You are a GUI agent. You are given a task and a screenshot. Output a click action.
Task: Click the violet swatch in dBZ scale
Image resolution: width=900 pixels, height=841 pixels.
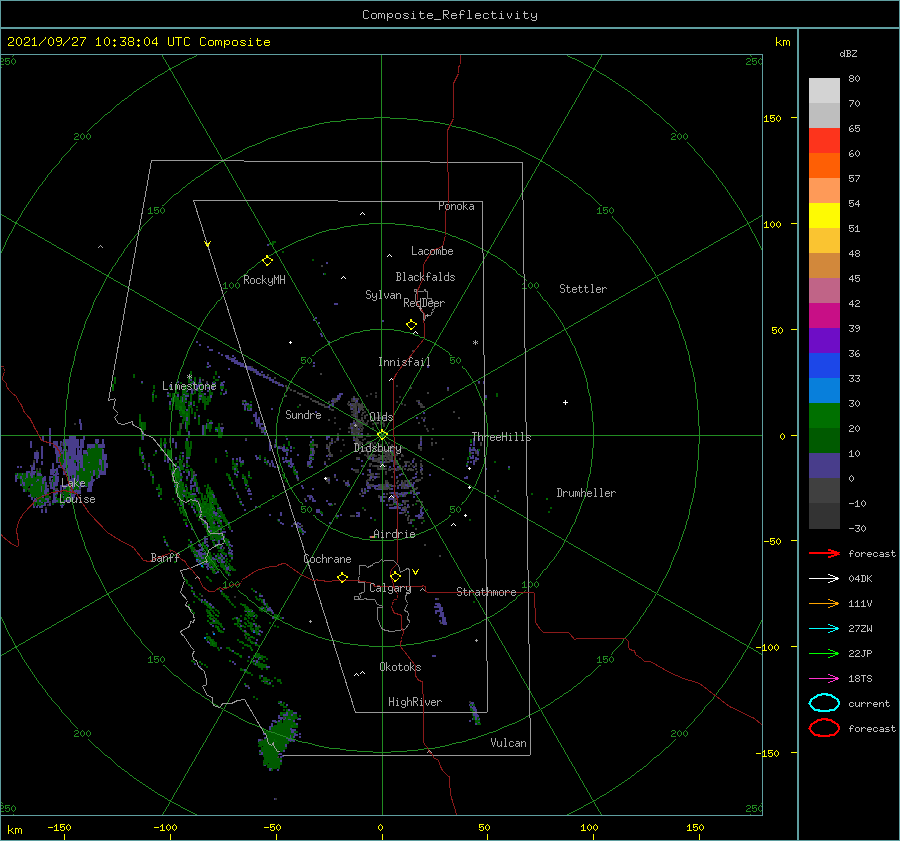[824, 340]
